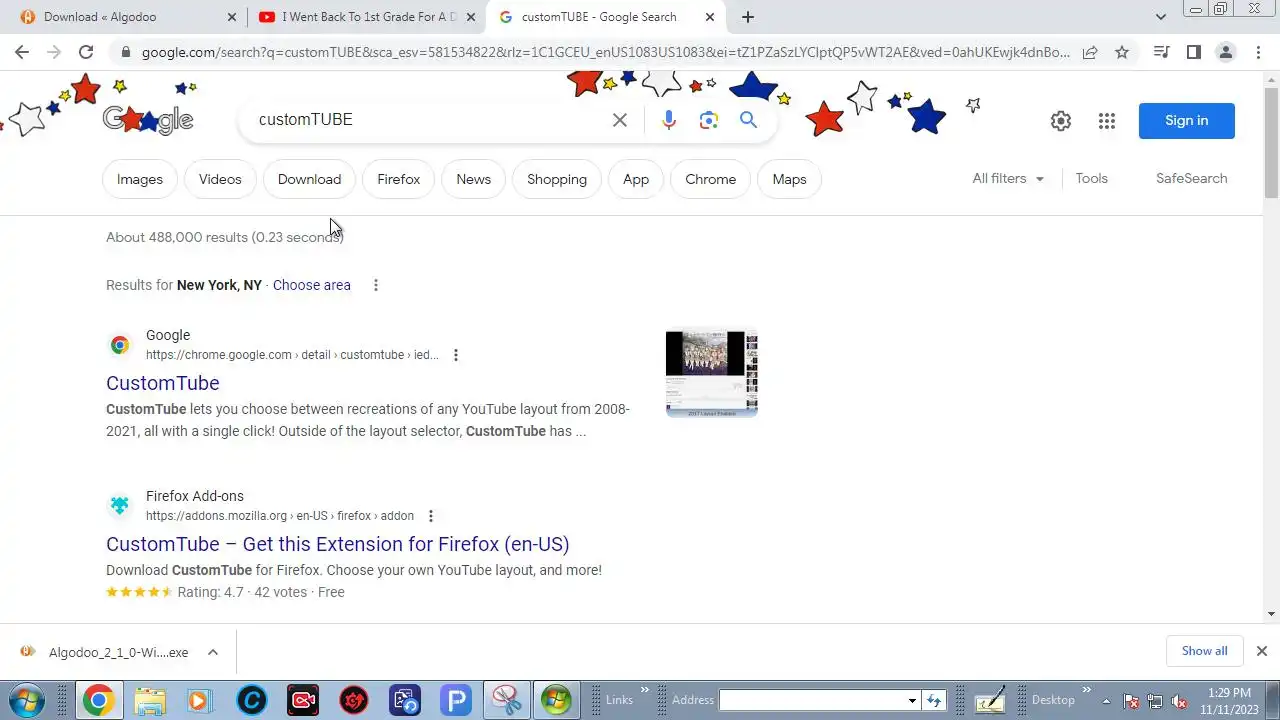Filter results by News
The image size is (1280, 720).
(474, 179)
